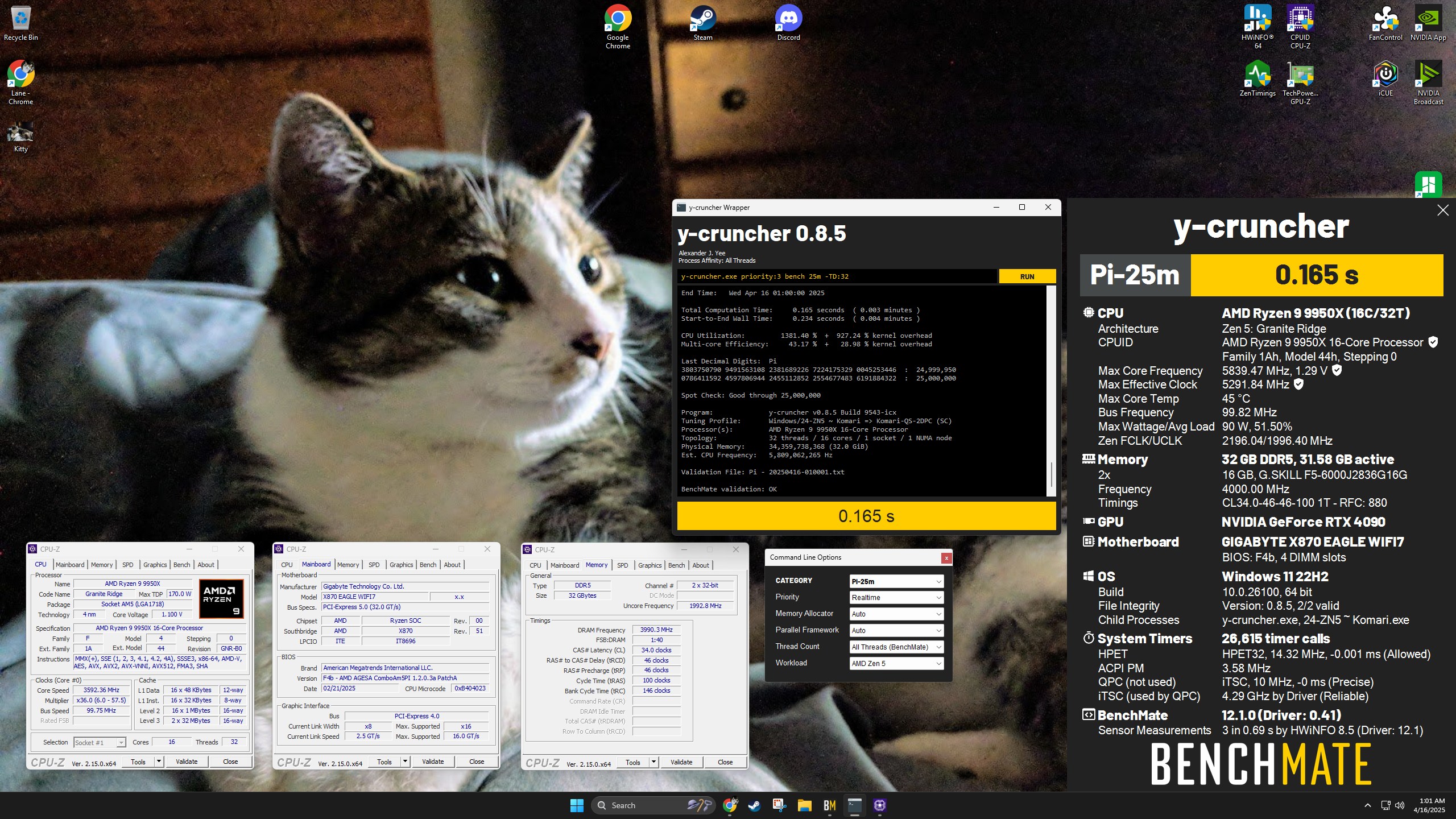
Task: Open Tools dropdown arrow in Memory CPU-Z window
Action: [653, 762]
